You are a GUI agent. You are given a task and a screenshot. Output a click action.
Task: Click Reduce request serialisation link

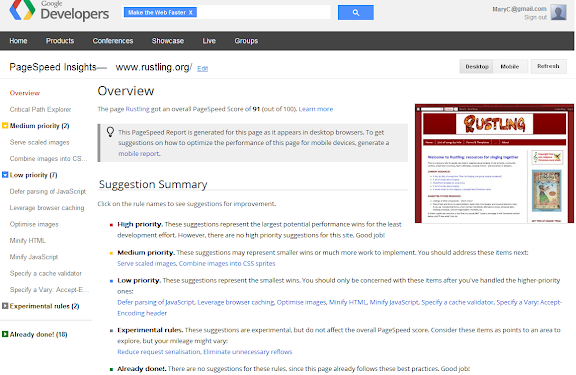[159, 352]
